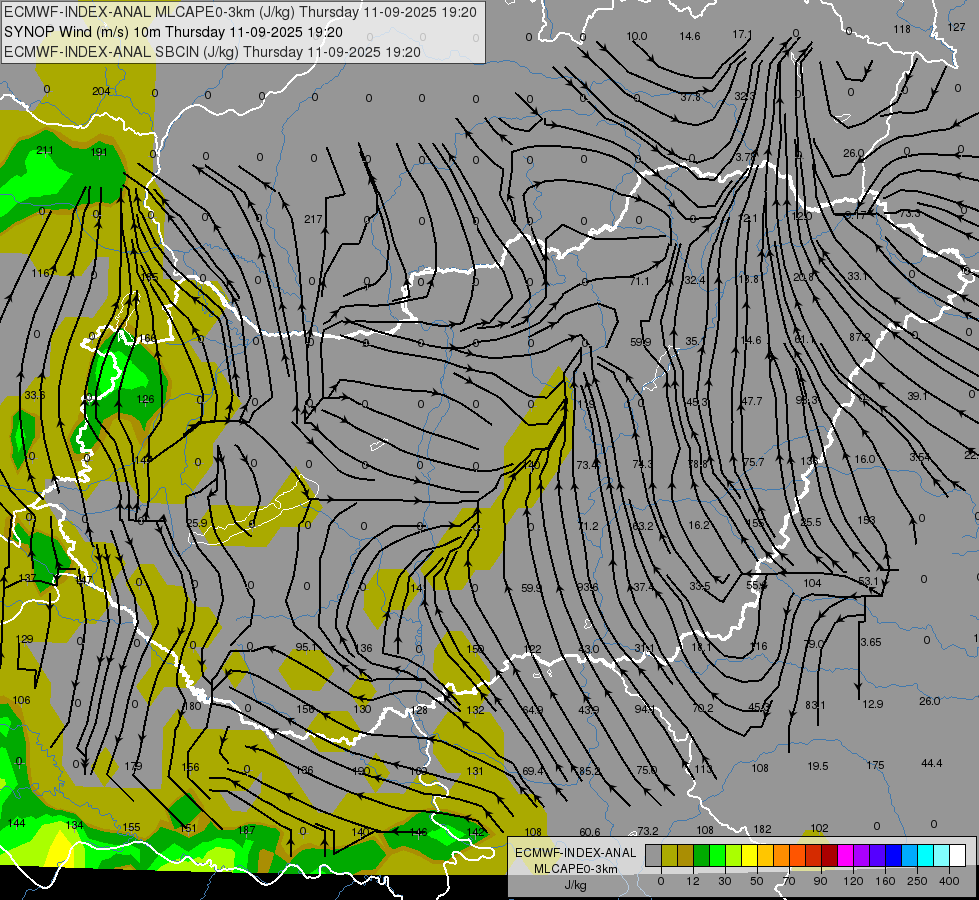Image resolution: width=979 pixels, height=900 pixels.
Task: Click the legend scale value 250
Action: [x=917, y=881]
